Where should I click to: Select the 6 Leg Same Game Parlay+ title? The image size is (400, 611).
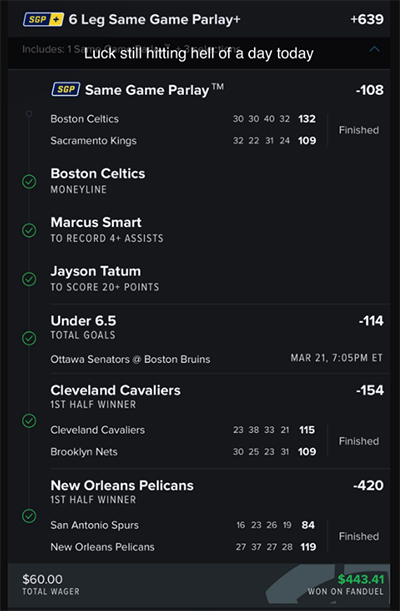(155, 19)
